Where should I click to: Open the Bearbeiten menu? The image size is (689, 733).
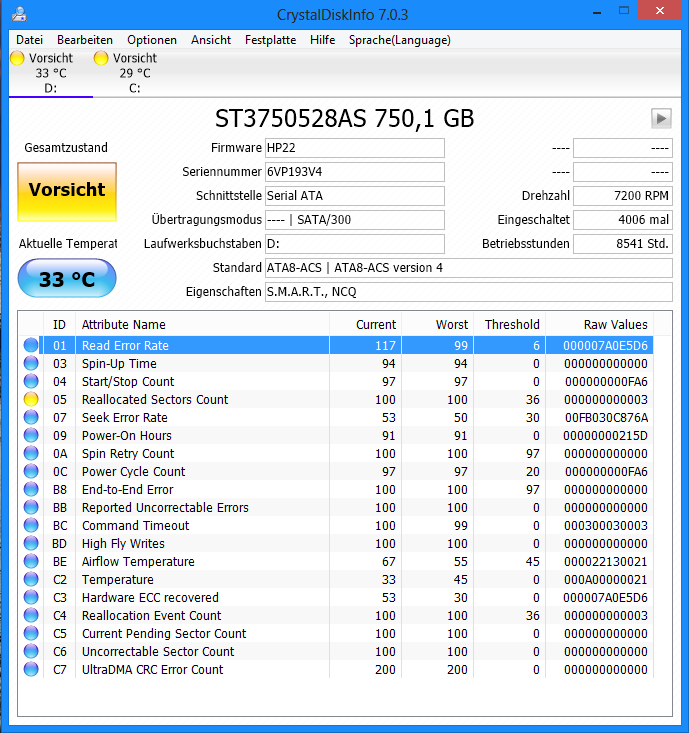point(85,40)
